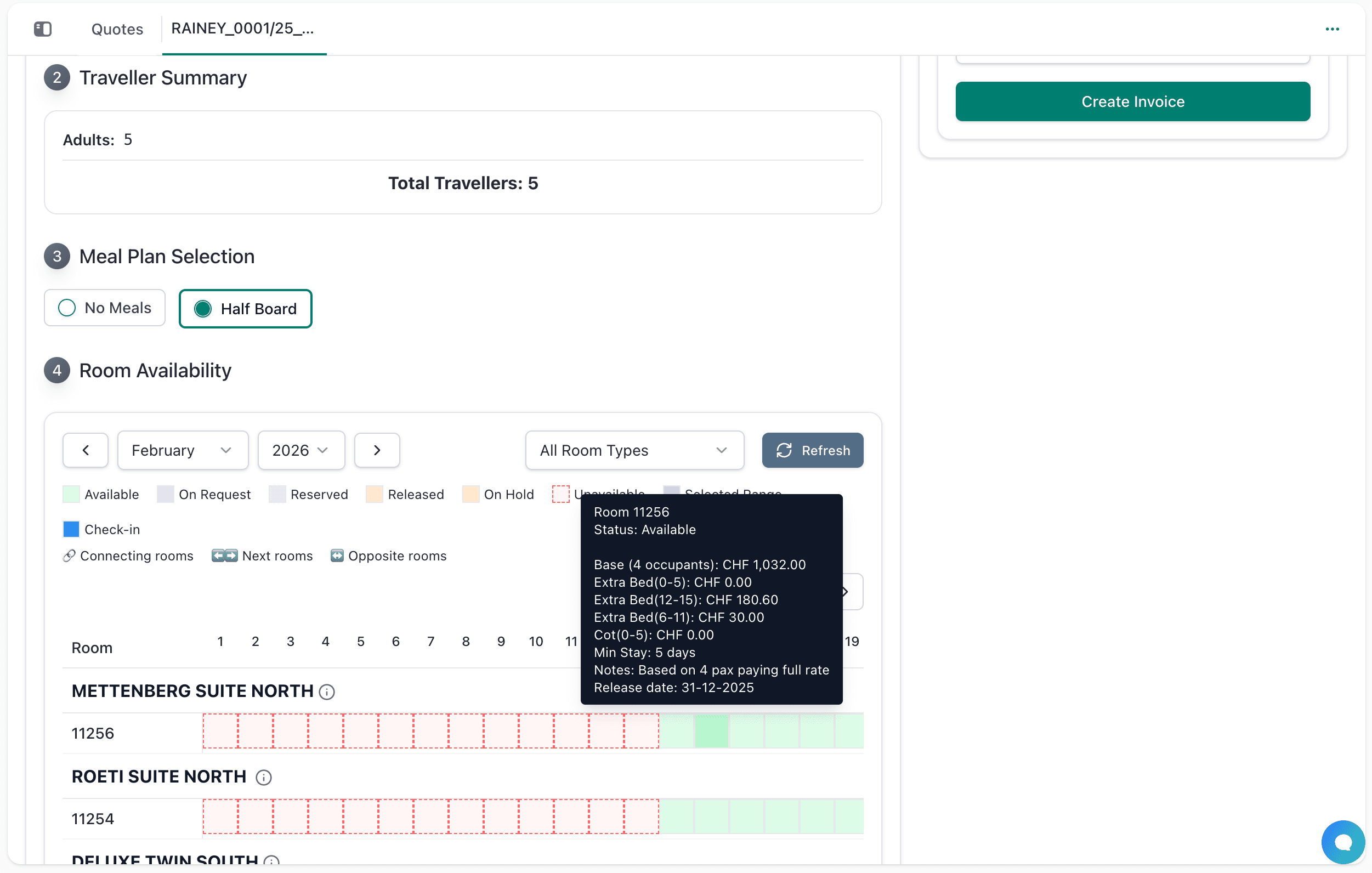This screenshot has width=1372, height=873.
Task: Click the Traveller Summary heading
Action: [x=163, y=77]
